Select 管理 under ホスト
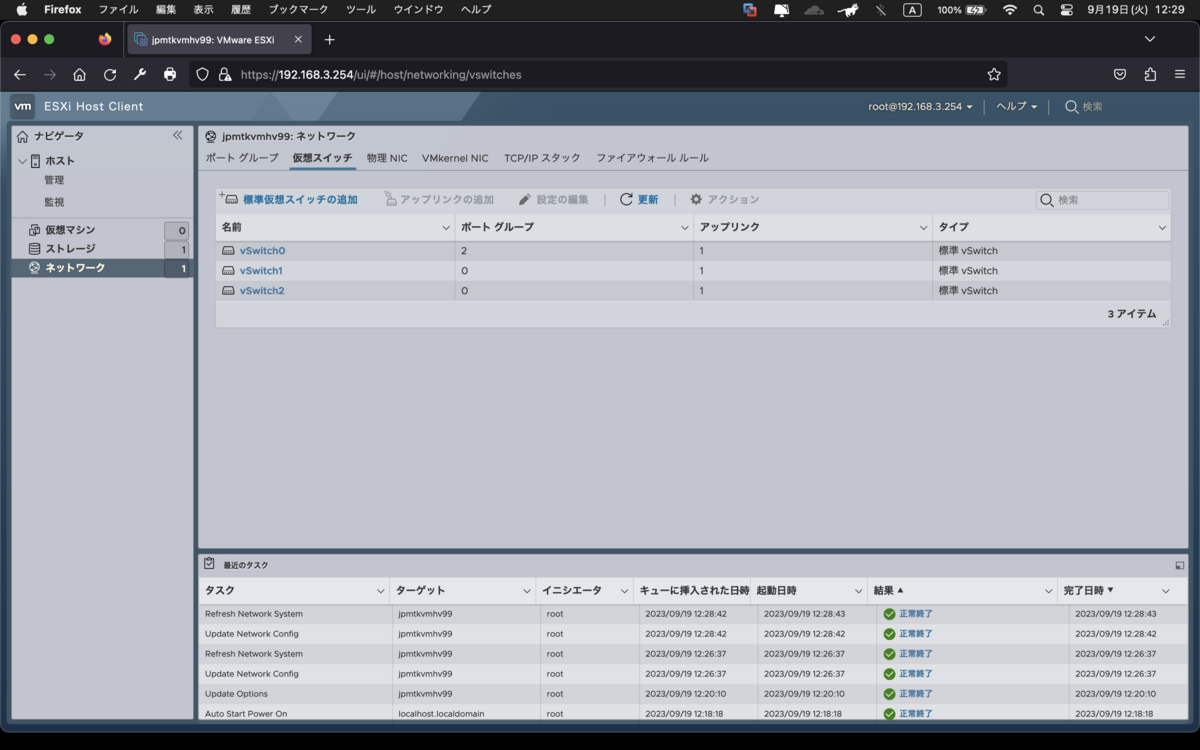Image resolution: width=1200 pixels, height=750 pixels. 54,181
